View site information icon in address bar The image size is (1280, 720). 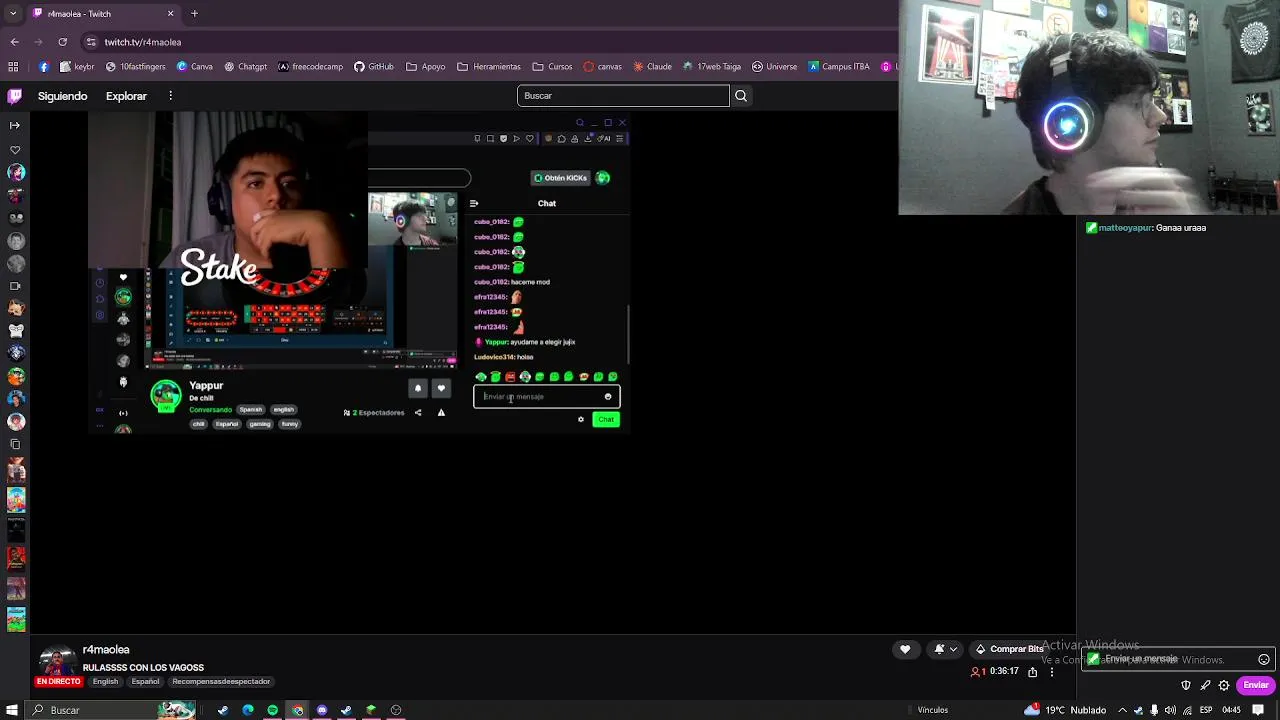tap(91, 42)
